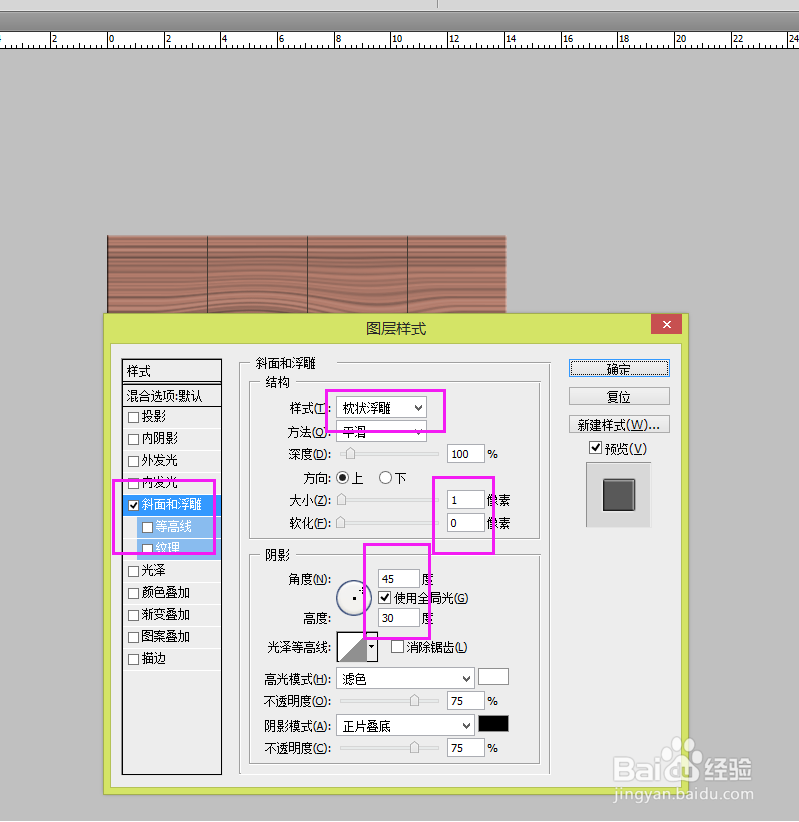Click the angle dial control
This screenshot has width=799, height=822.
pos(354,598)
